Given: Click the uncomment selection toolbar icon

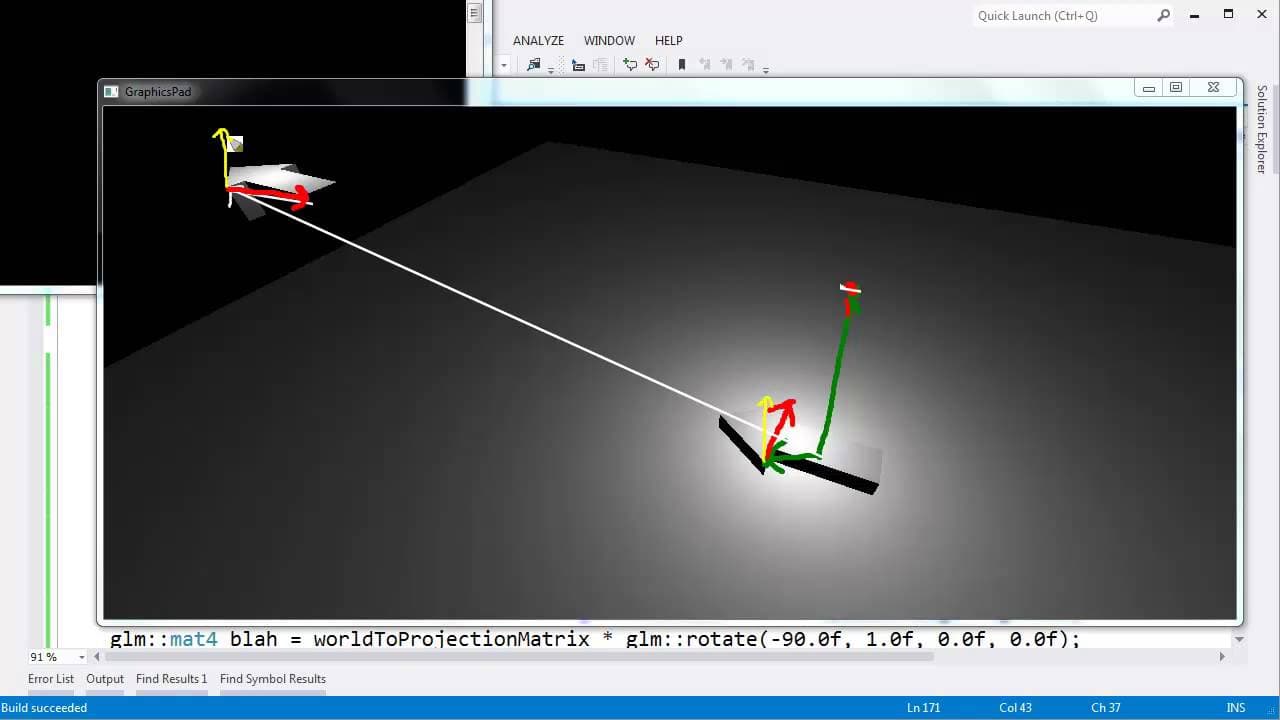Looking at the screenshot, I should [x=652, y=65].
